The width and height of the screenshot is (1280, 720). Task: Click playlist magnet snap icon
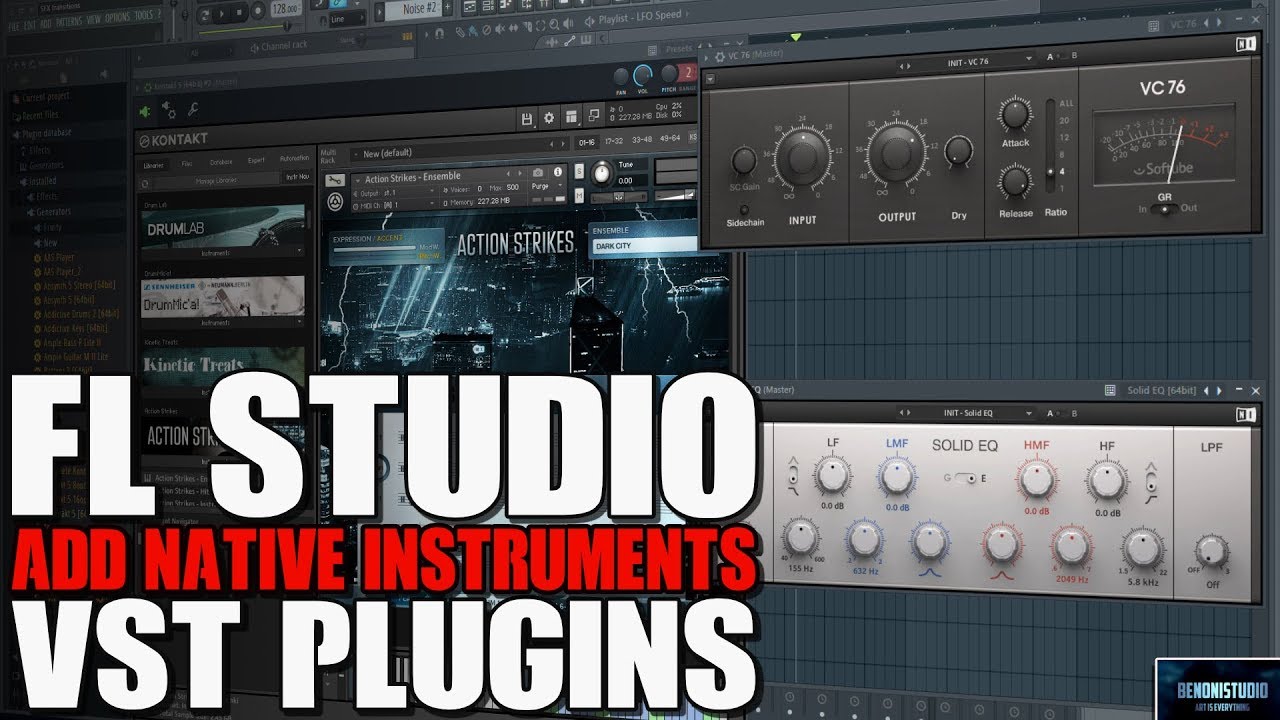pyautogui.click(x=439, y=34)
